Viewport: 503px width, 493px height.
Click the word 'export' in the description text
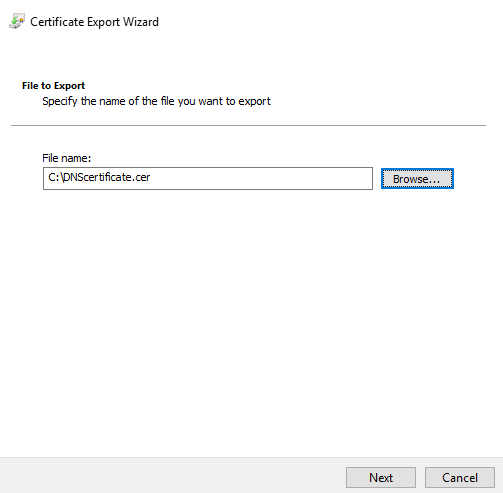point(254,101)
